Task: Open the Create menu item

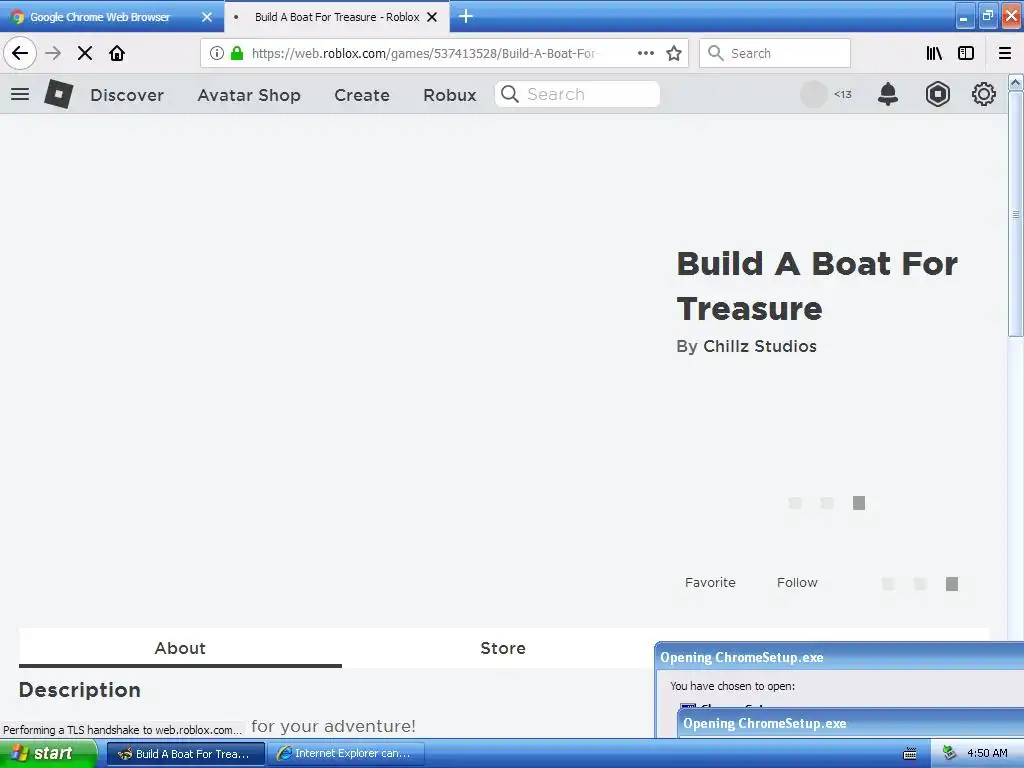Action: tap(362, 95)
